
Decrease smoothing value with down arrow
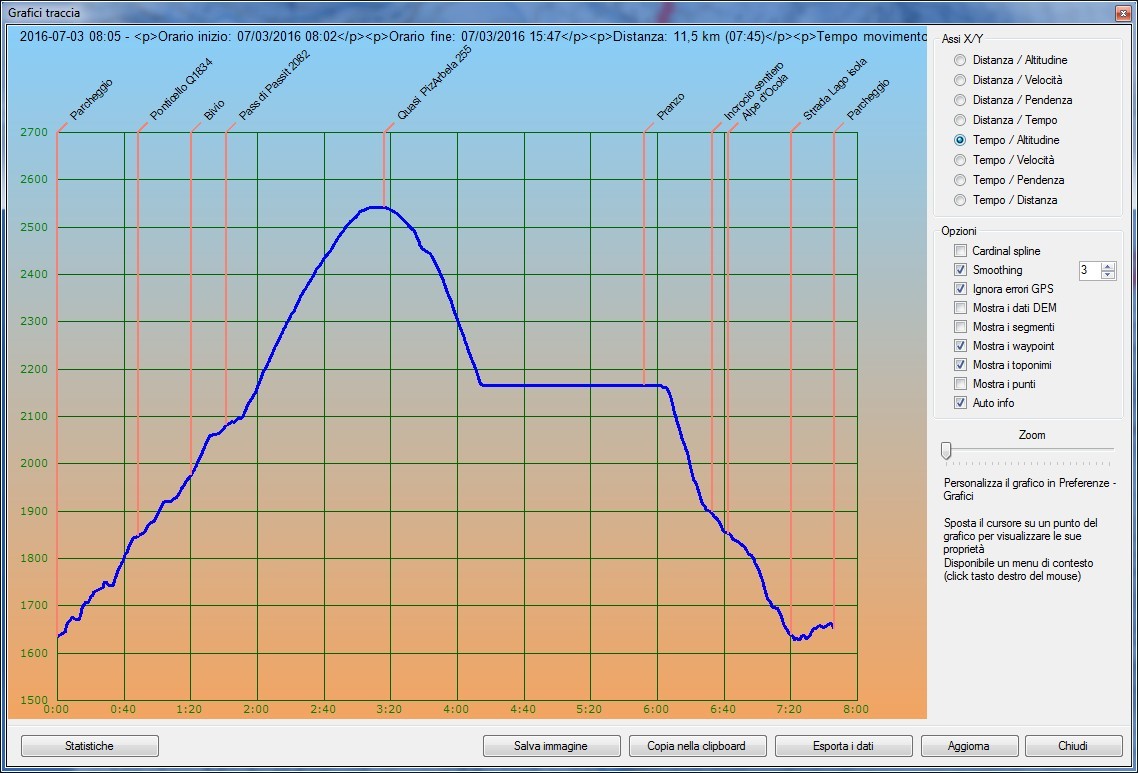(1107, 275)
